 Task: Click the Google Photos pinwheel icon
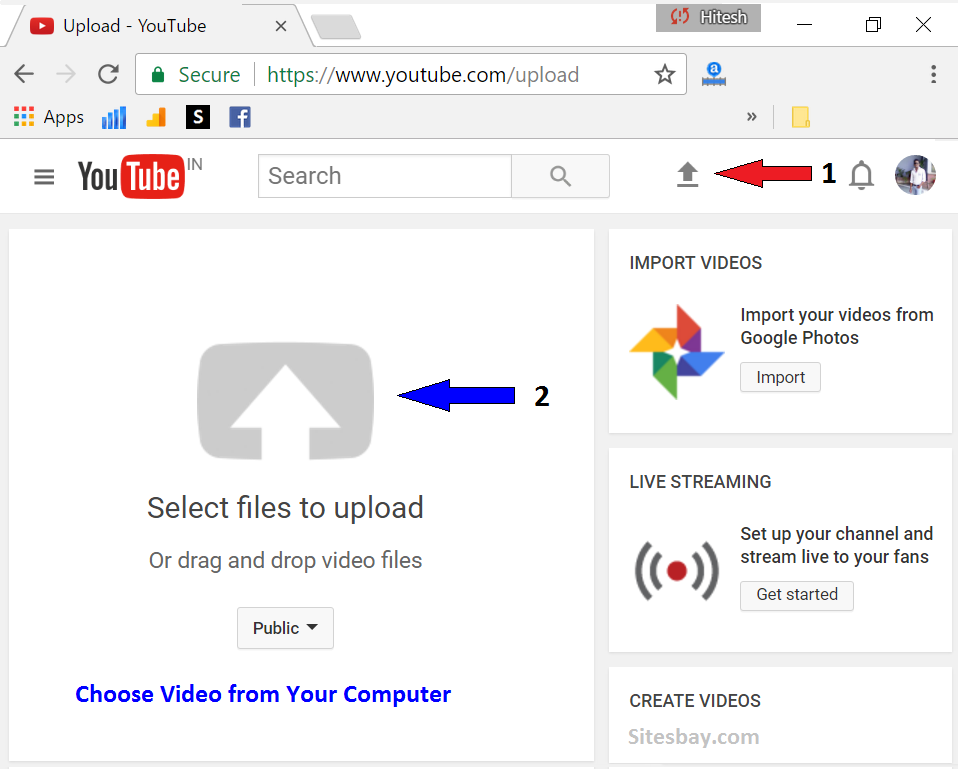click(x=677, y=351)
